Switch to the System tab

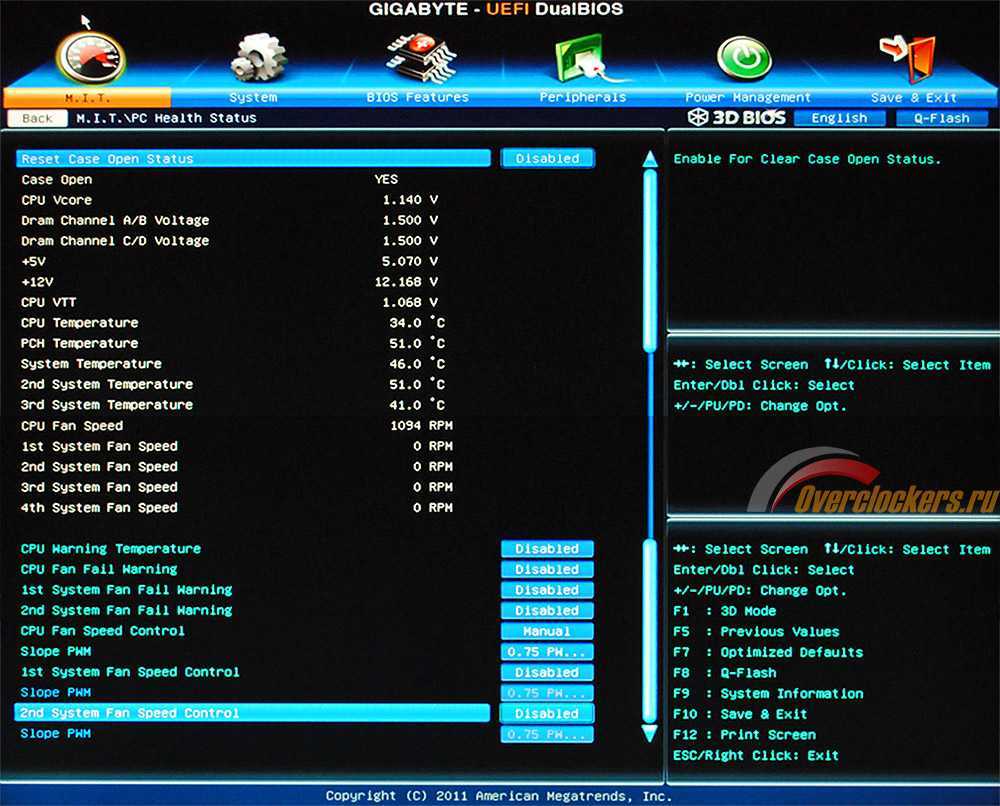coord(253,98)
